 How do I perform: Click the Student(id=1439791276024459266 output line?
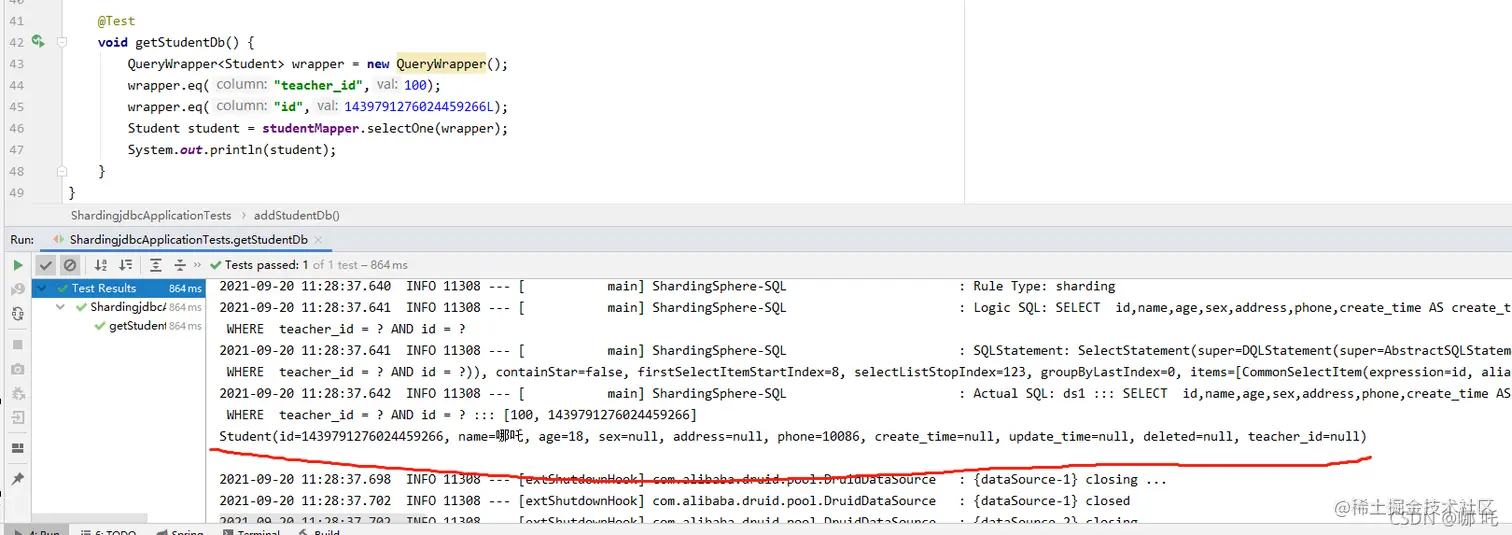[793, 436]
